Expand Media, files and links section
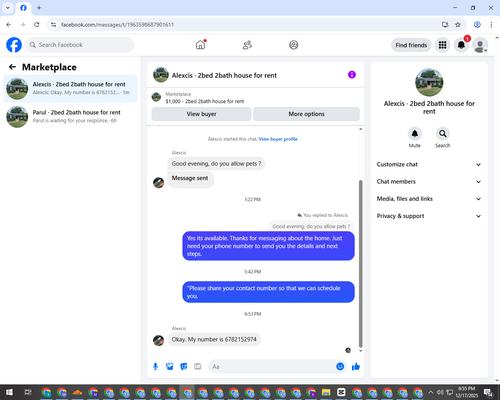The image size is (500, 400). pyautogui.click(x=429, y=199)
